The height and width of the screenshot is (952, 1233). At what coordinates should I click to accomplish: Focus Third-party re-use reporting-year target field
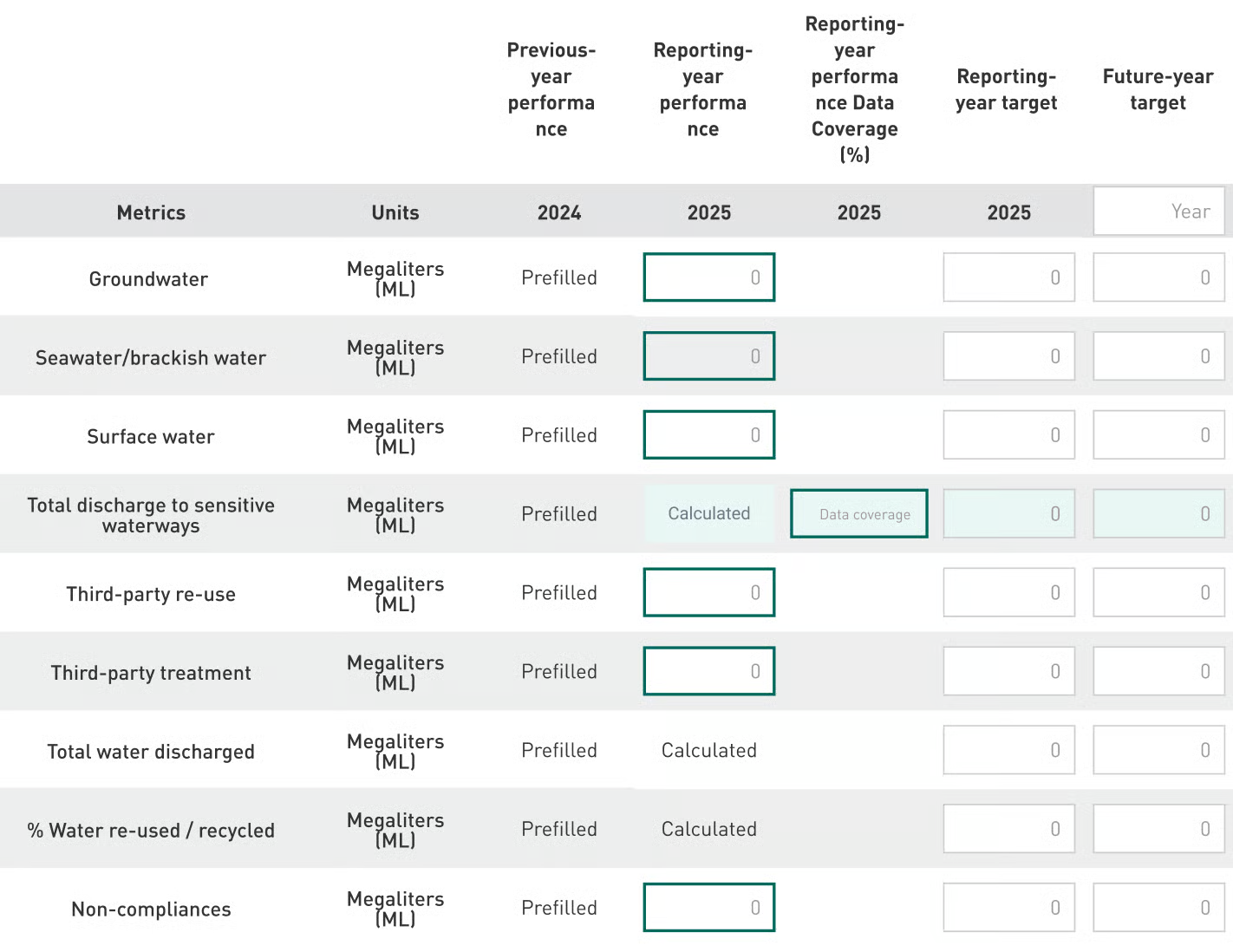point(1008,593)
